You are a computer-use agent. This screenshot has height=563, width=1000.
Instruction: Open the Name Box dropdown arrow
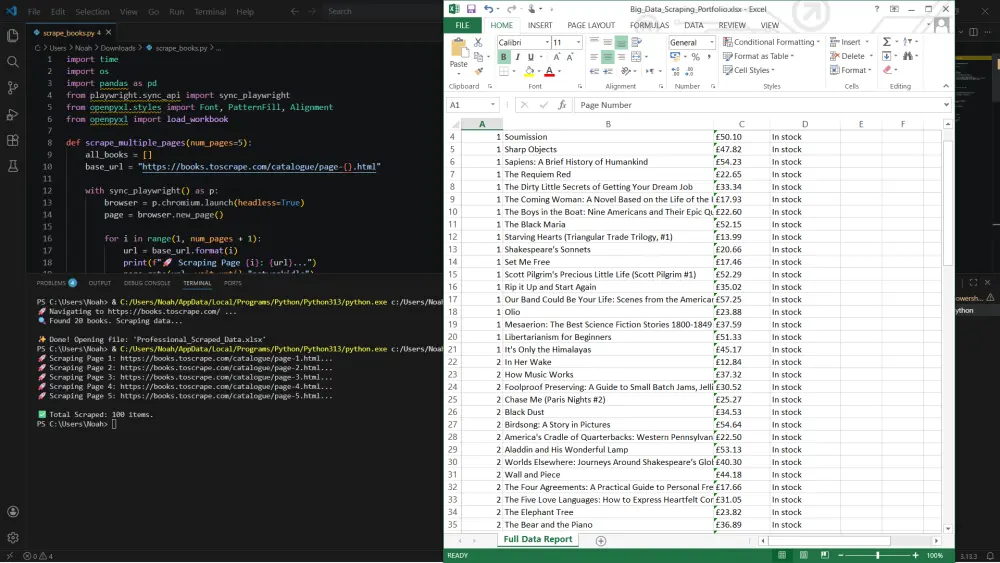pyautogui.click(x=492, y=105)
